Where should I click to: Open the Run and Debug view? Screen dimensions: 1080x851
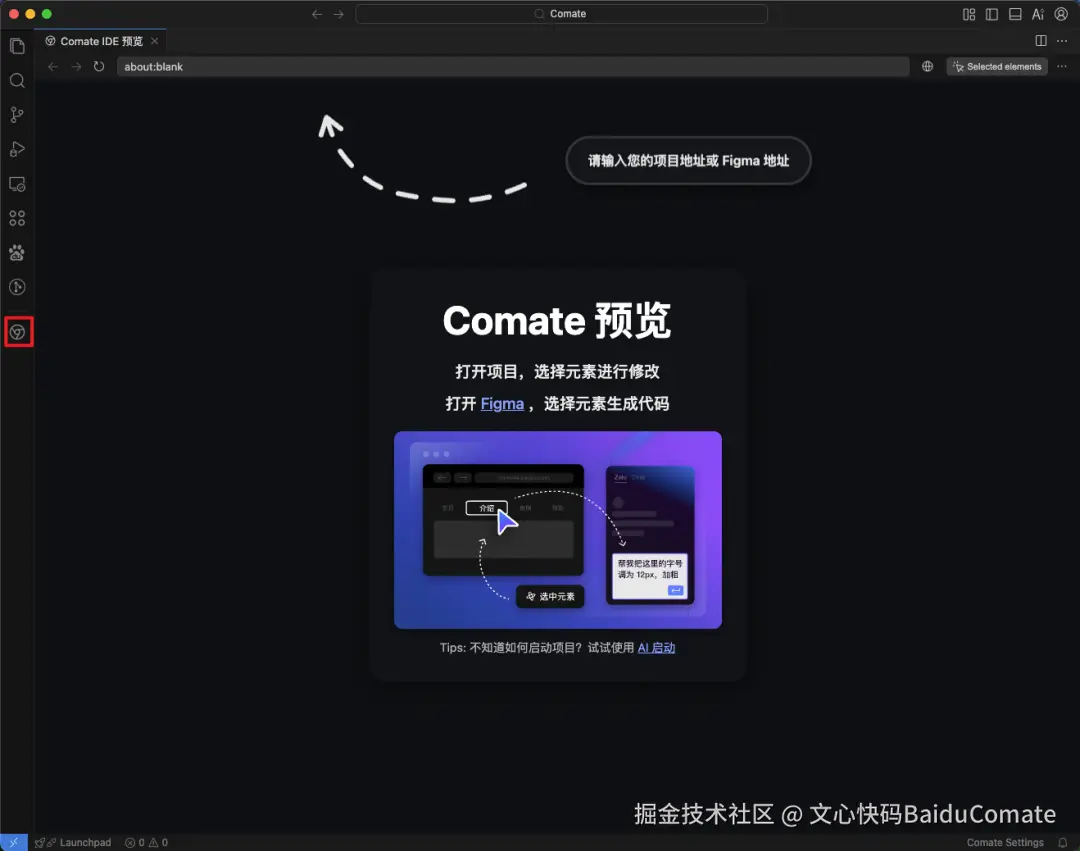17,149
